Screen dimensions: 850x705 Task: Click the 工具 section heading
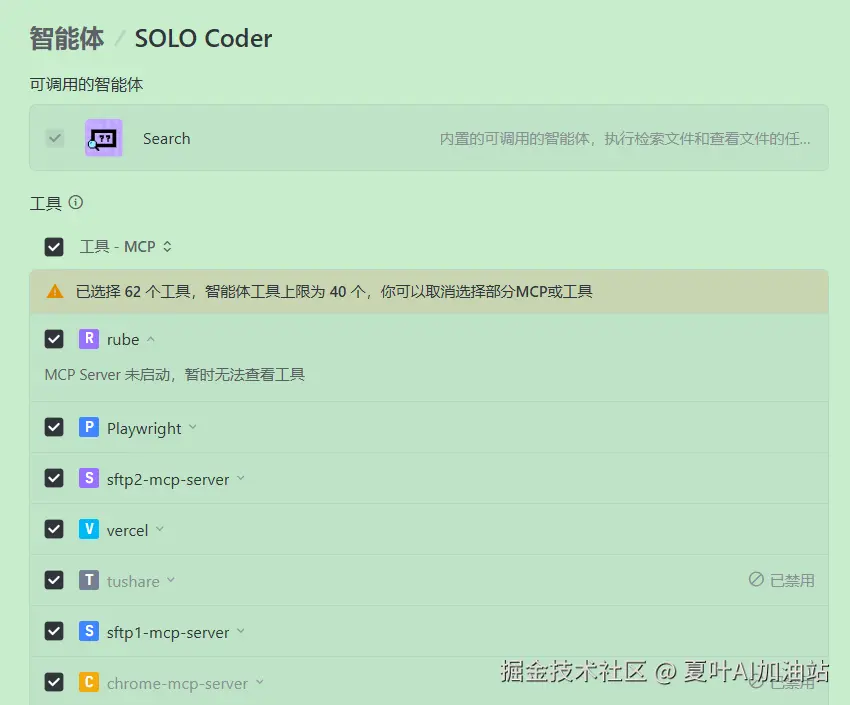click(46, 204)
